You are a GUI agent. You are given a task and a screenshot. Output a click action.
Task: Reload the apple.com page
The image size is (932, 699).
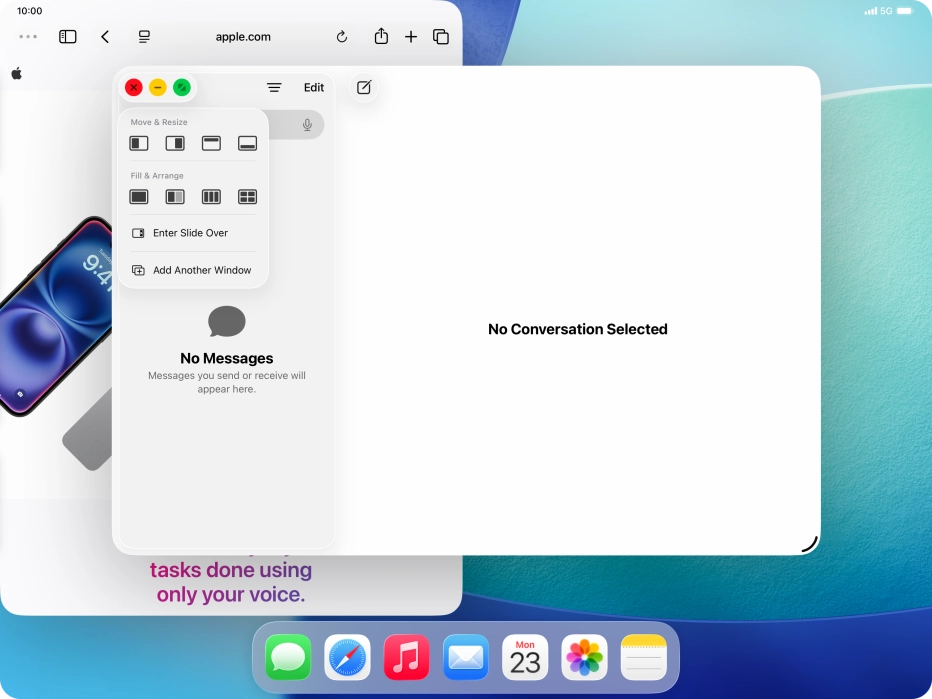click(x=341, y=36)
